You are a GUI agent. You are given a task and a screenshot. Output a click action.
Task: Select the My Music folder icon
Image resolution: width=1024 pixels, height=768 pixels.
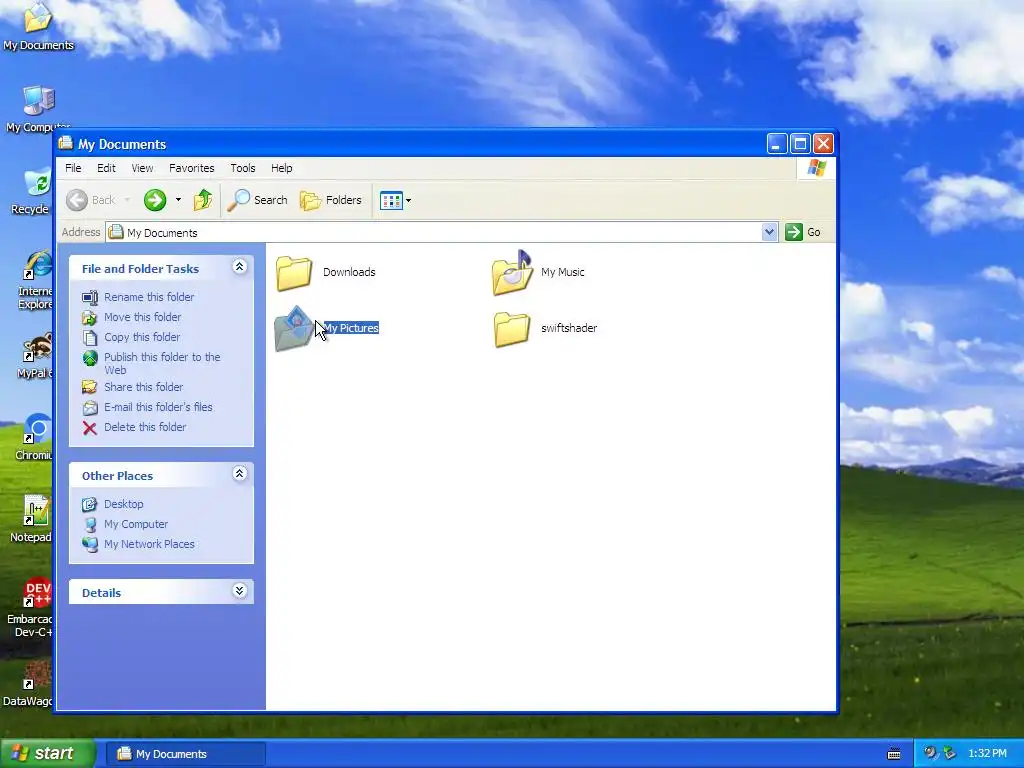click(512, 272)
